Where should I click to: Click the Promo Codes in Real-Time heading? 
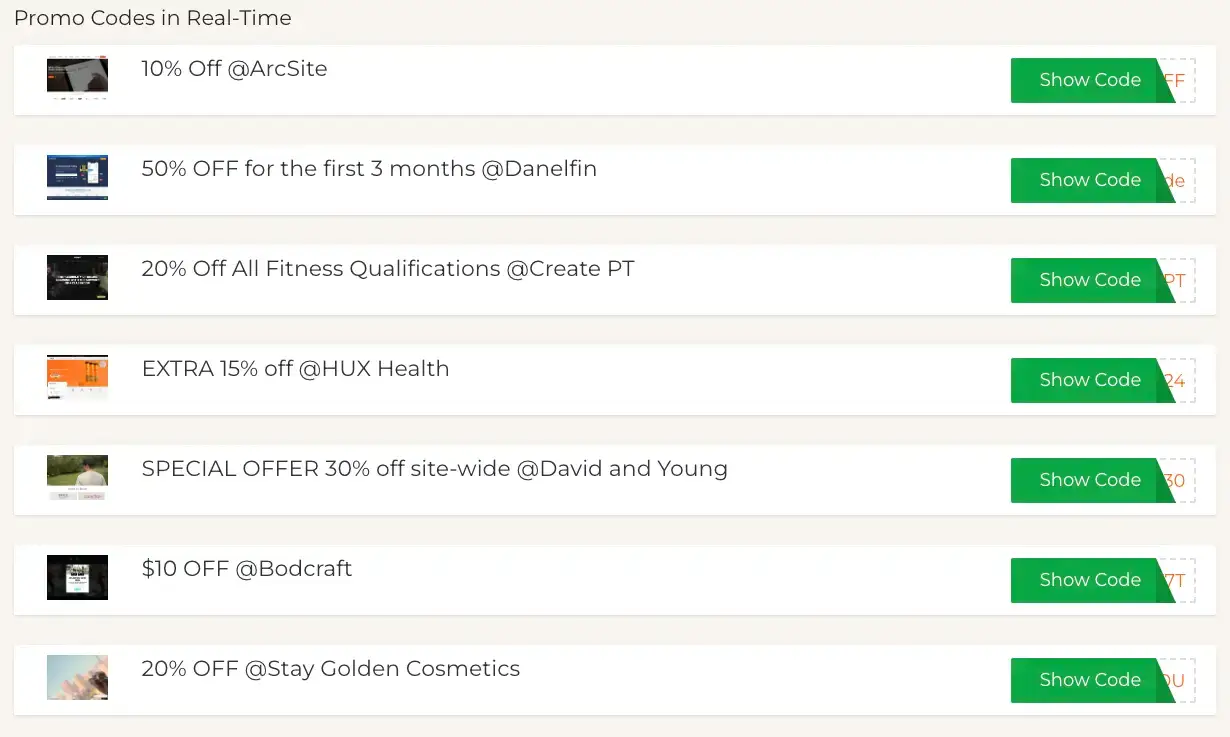click(153, 17)
